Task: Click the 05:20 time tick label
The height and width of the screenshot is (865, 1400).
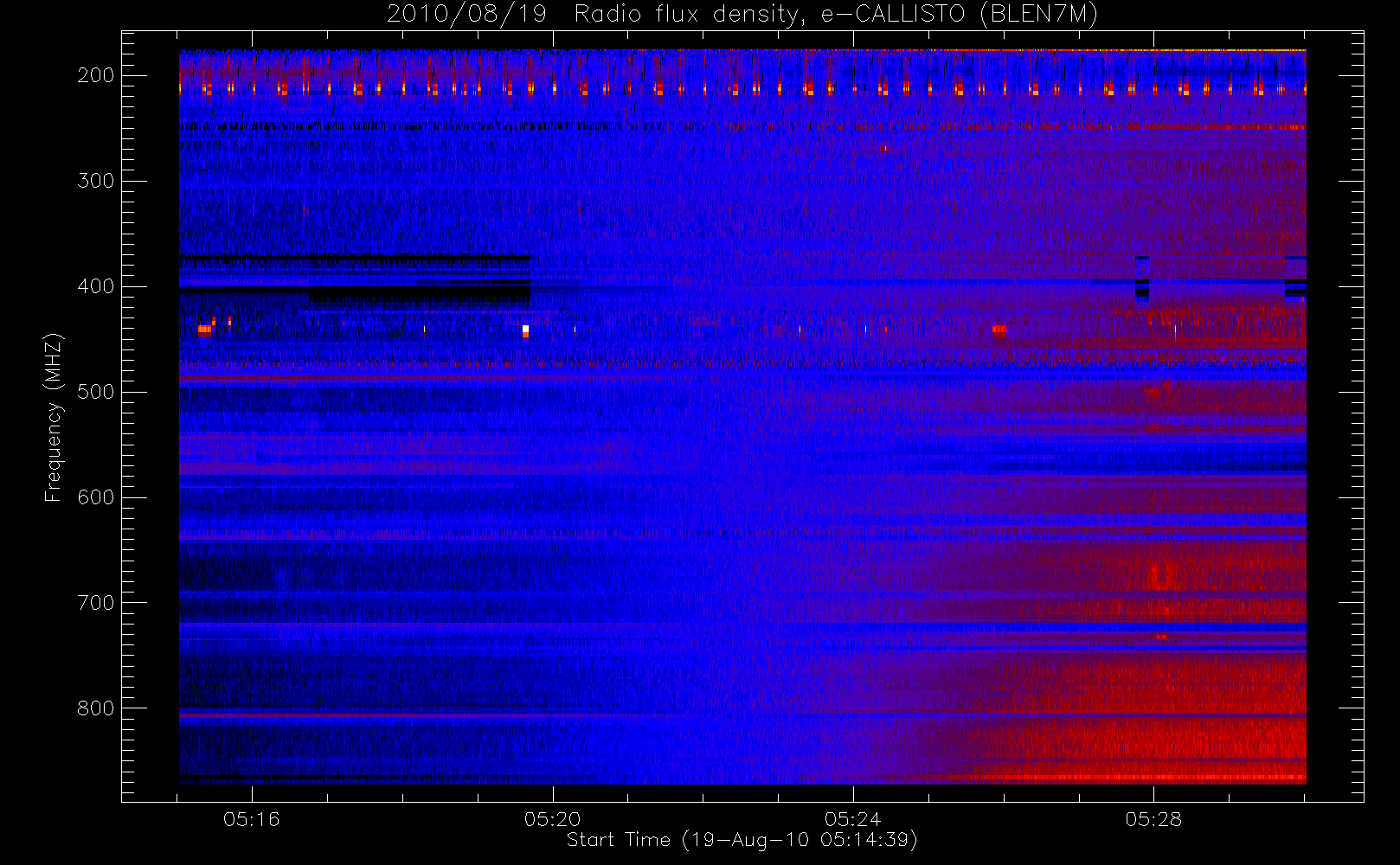Action: [553, 818]
